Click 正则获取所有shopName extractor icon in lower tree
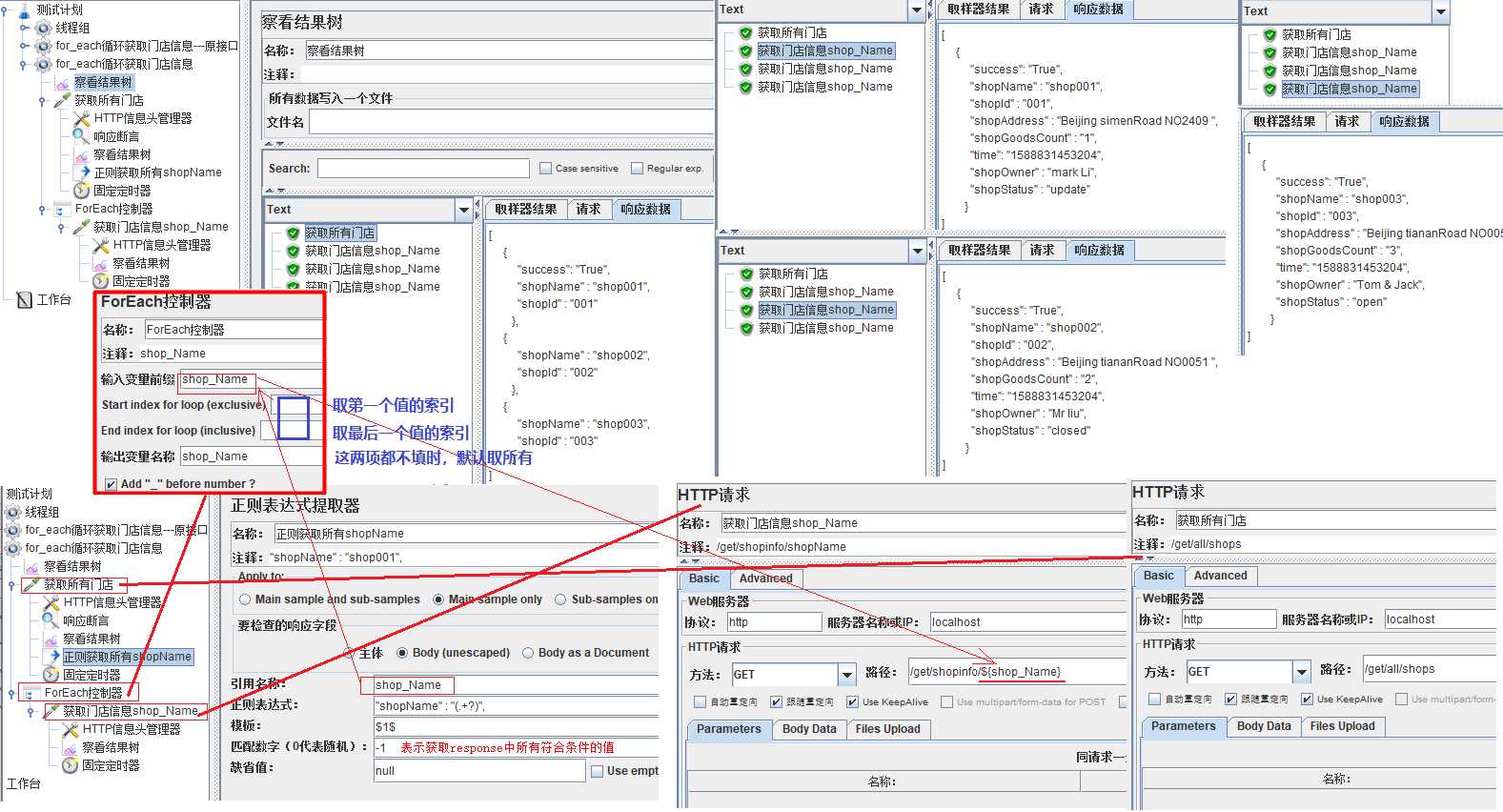1503x812 pixels. click(x=51, y=657)
